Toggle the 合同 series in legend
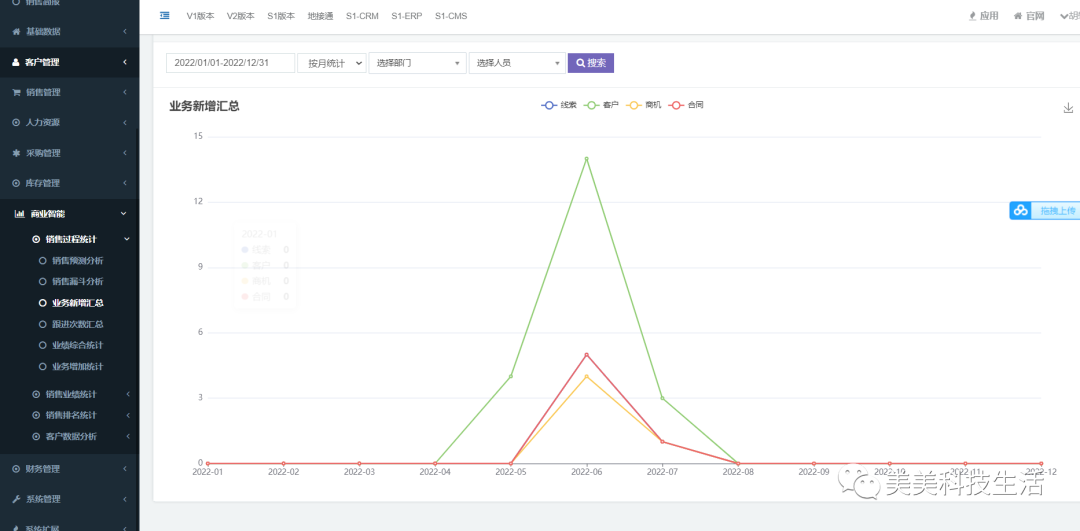Screen dimensions: 1080x531 [687, 105]
